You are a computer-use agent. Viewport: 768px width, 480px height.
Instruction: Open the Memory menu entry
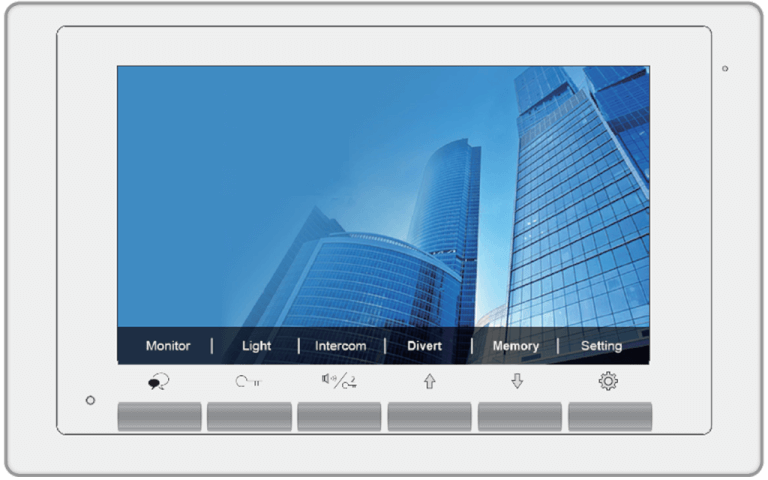pyautogui.click(x=515, y=346)
